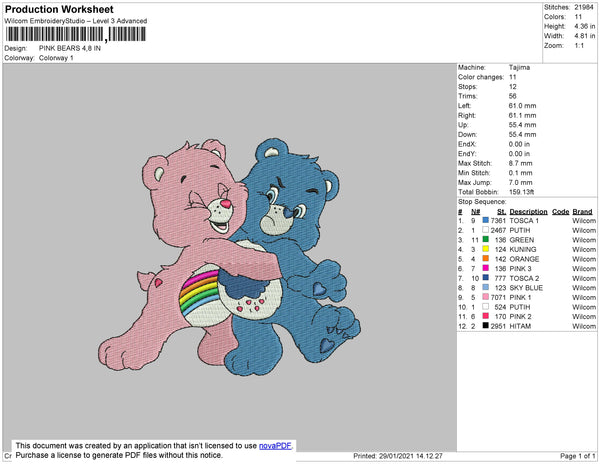The image size is (600, 464).
Task: Click the HITAM black color swatch
Action: [486, 326]
